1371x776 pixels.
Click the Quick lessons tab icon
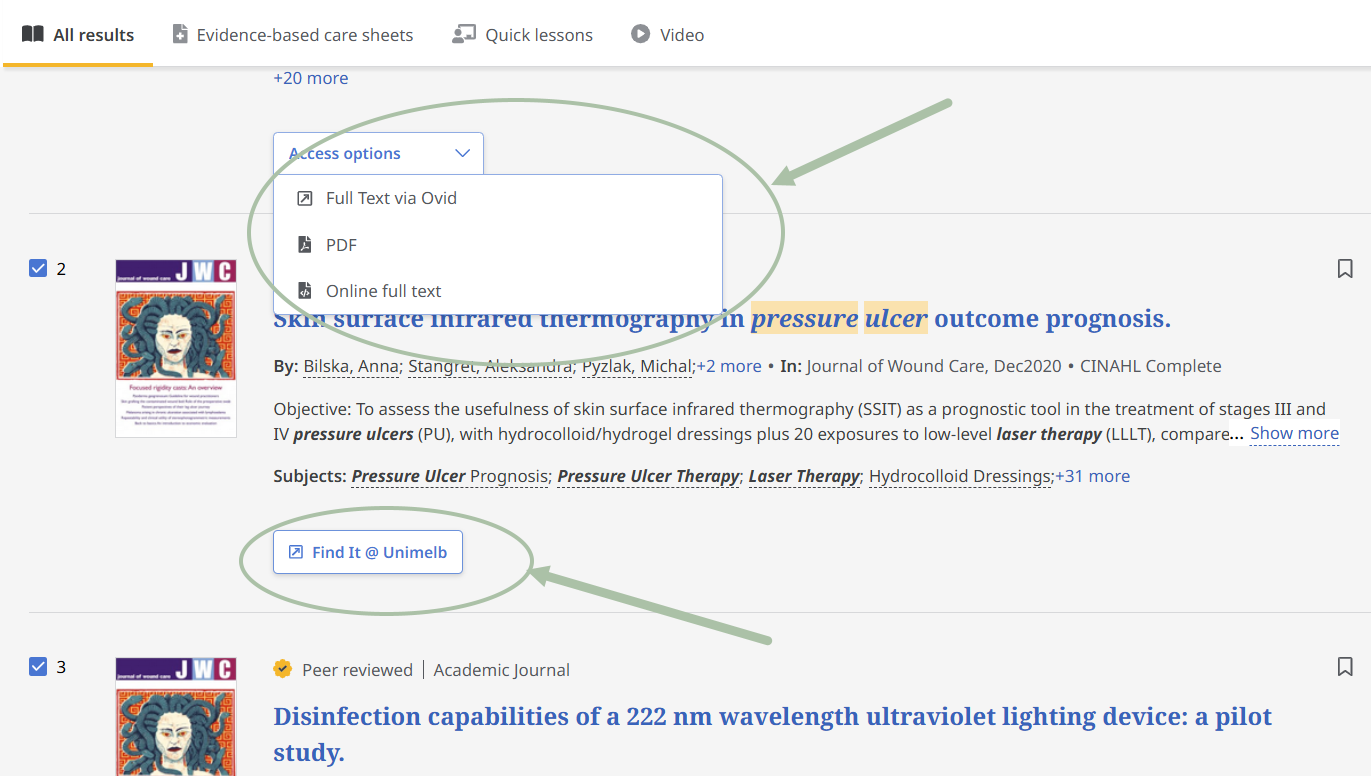(x=463, y=34)
